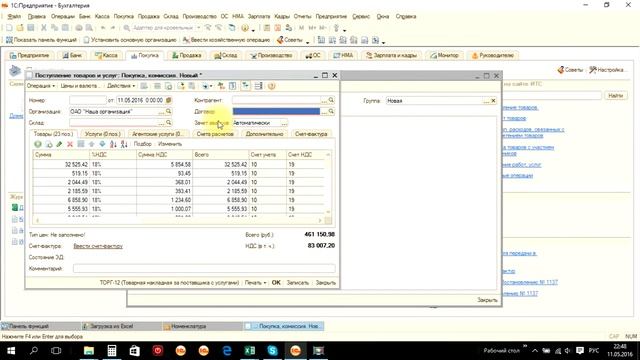
Task: Click the Записать button
Action: pyautogui.click(x=298, y=282)
